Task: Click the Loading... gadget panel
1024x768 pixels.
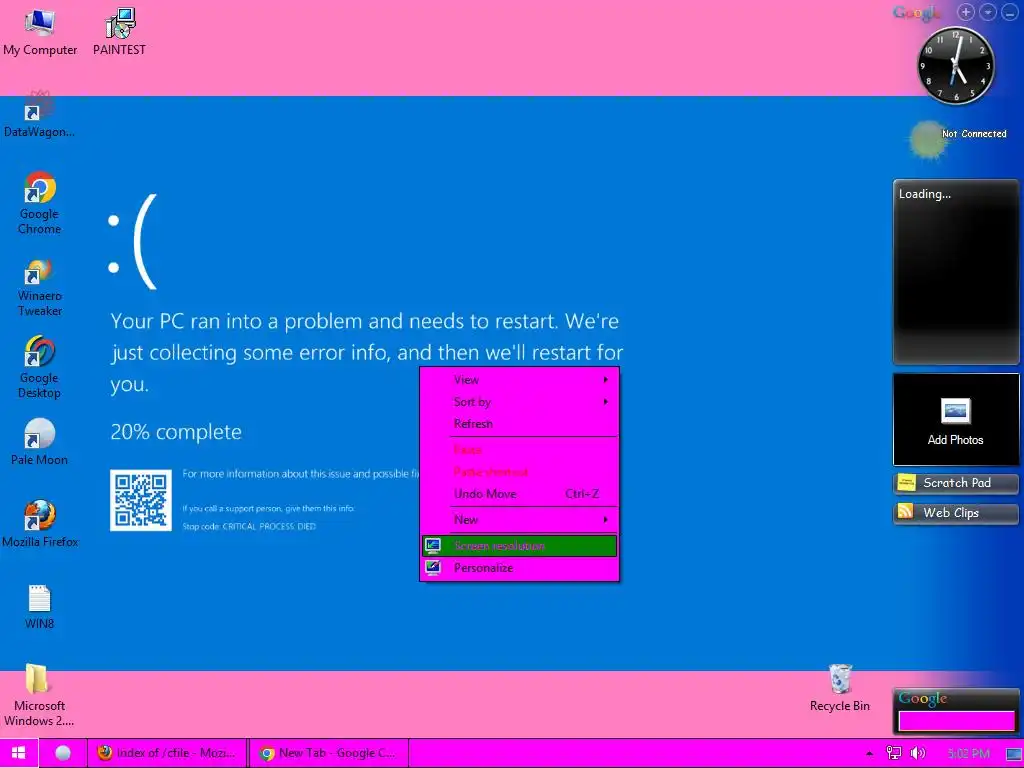Action: click(x=955, y=272)
